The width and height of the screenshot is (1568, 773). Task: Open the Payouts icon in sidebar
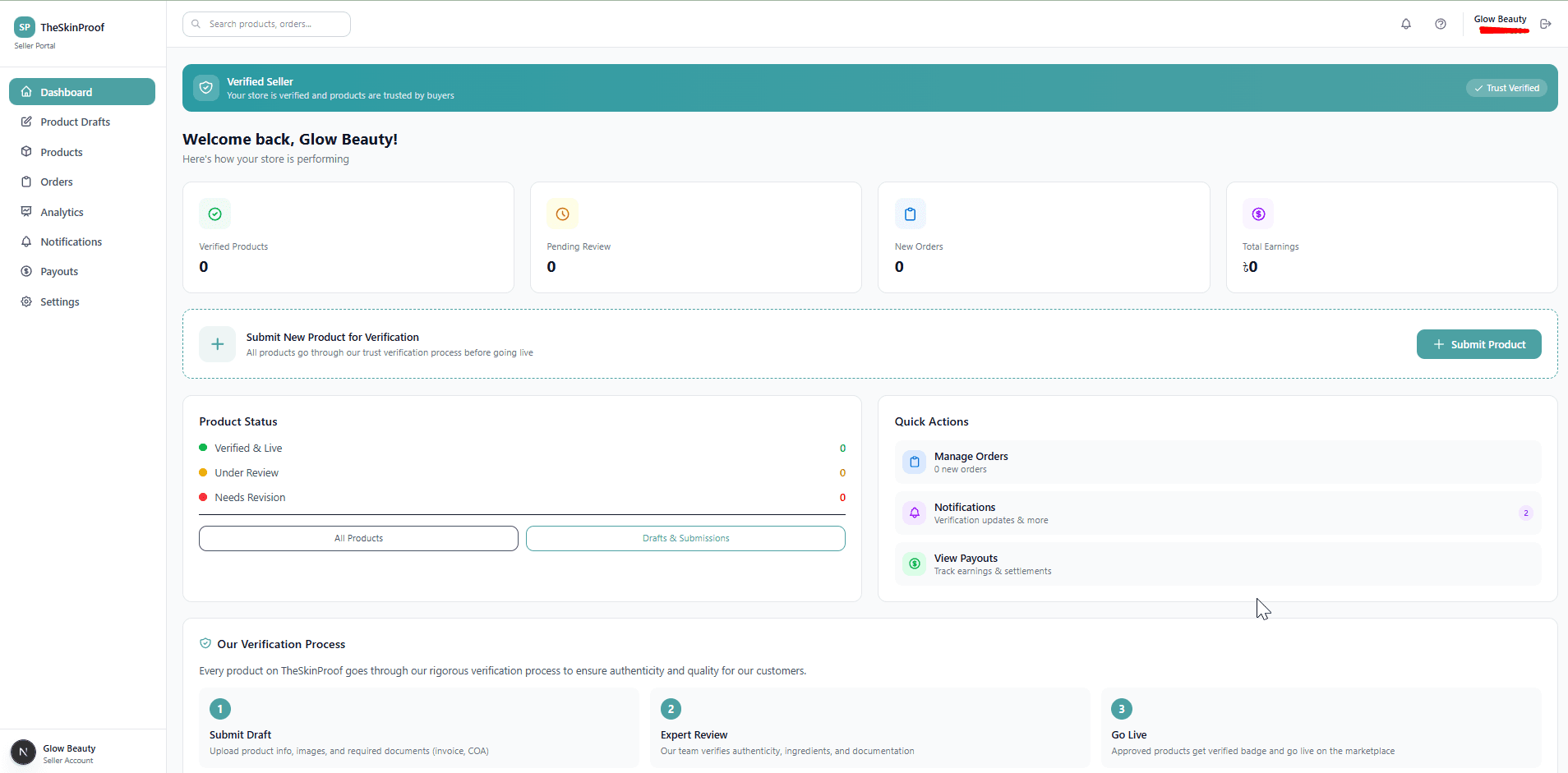(27, 271)
